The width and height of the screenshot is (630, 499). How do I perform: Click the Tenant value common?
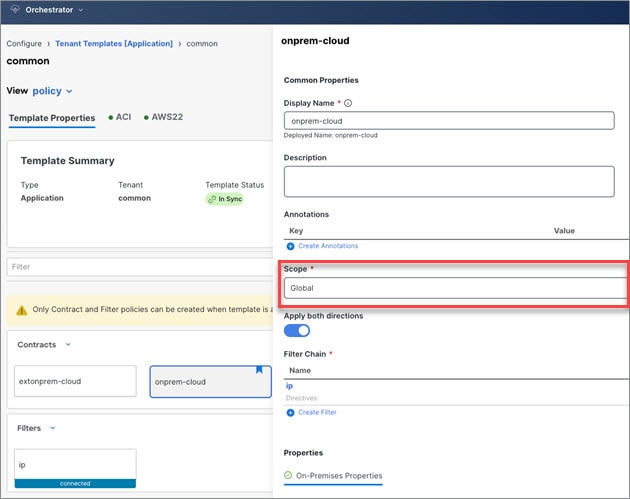(x=134, y=198)
